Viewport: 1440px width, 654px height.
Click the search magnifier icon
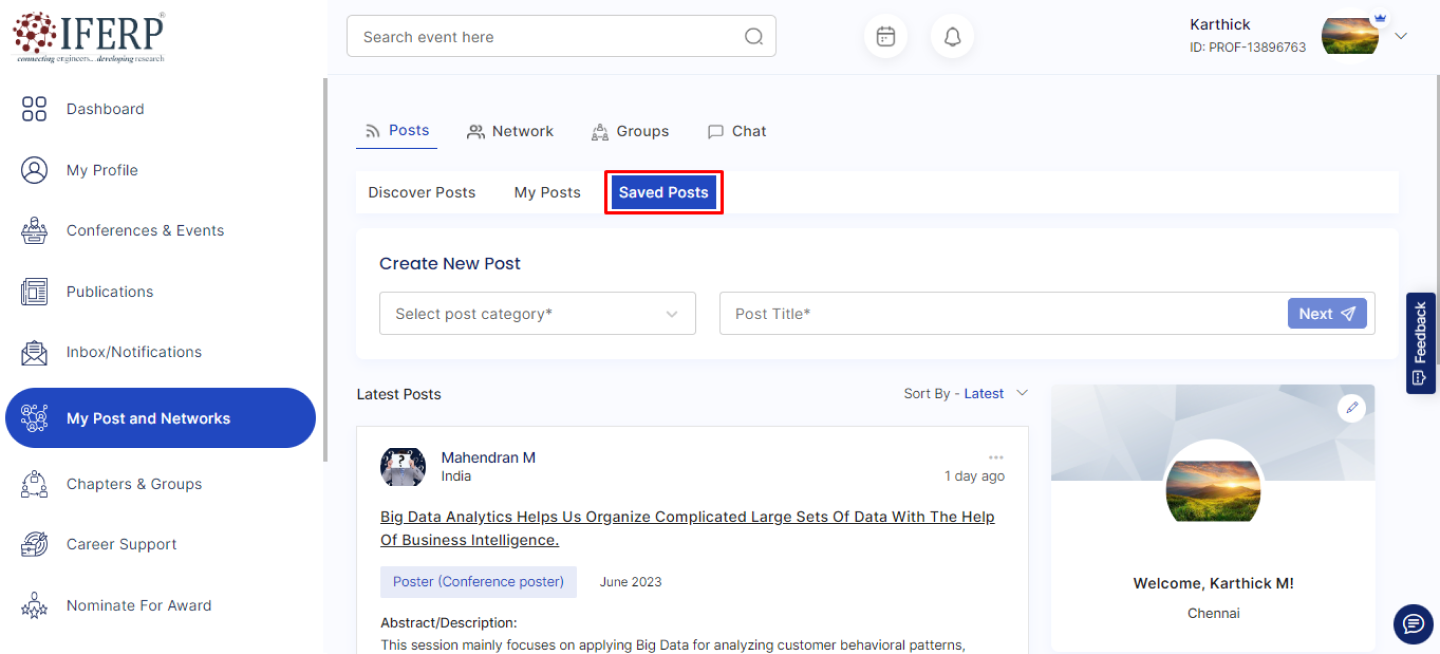[754, 37]
